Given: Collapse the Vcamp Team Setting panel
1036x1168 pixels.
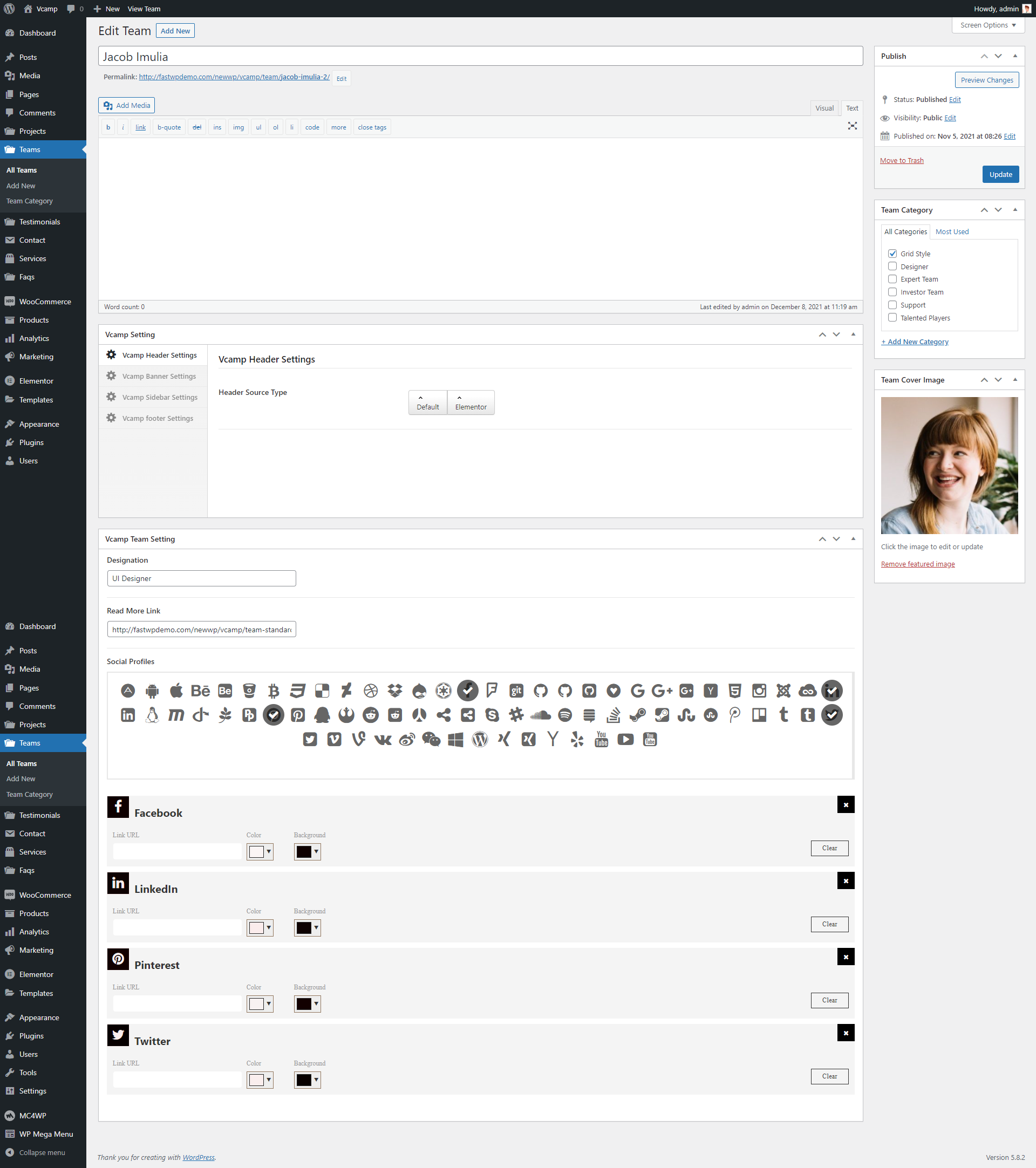Looking at the screenshot, I should click(853, 538).
